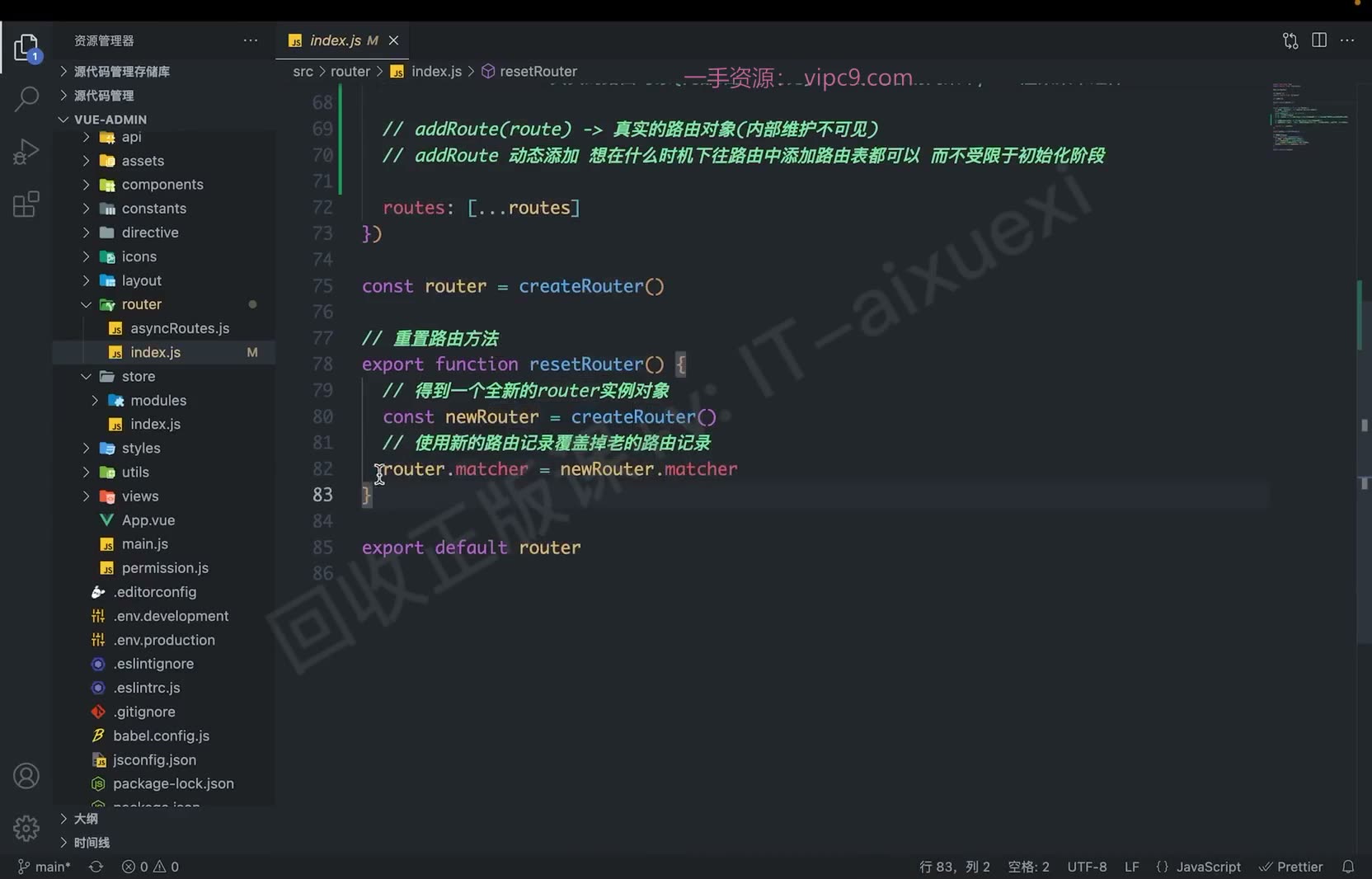Click resetRouter in the breadcrumb
The width and height of the screenshot is (1372, 879).
538,72
